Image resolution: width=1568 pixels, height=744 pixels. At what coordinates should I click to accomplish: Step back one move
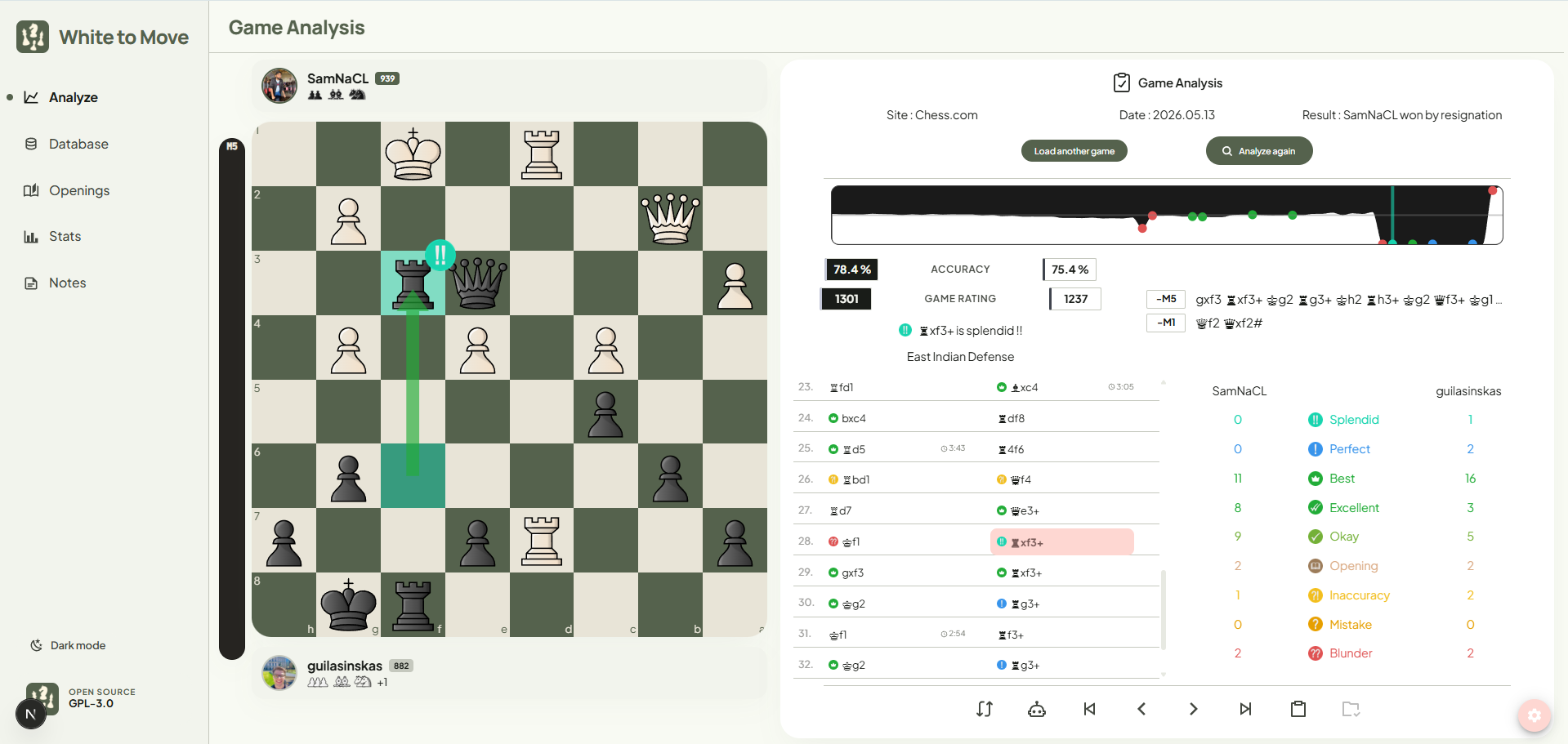(x=1141, y=709)
